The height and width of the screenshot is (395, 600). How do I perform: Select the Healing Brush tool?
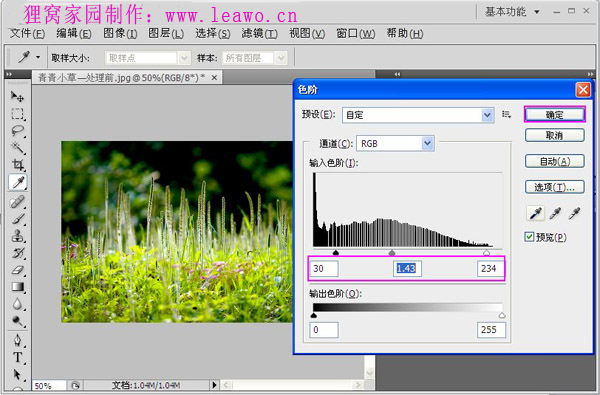point(17,202)
